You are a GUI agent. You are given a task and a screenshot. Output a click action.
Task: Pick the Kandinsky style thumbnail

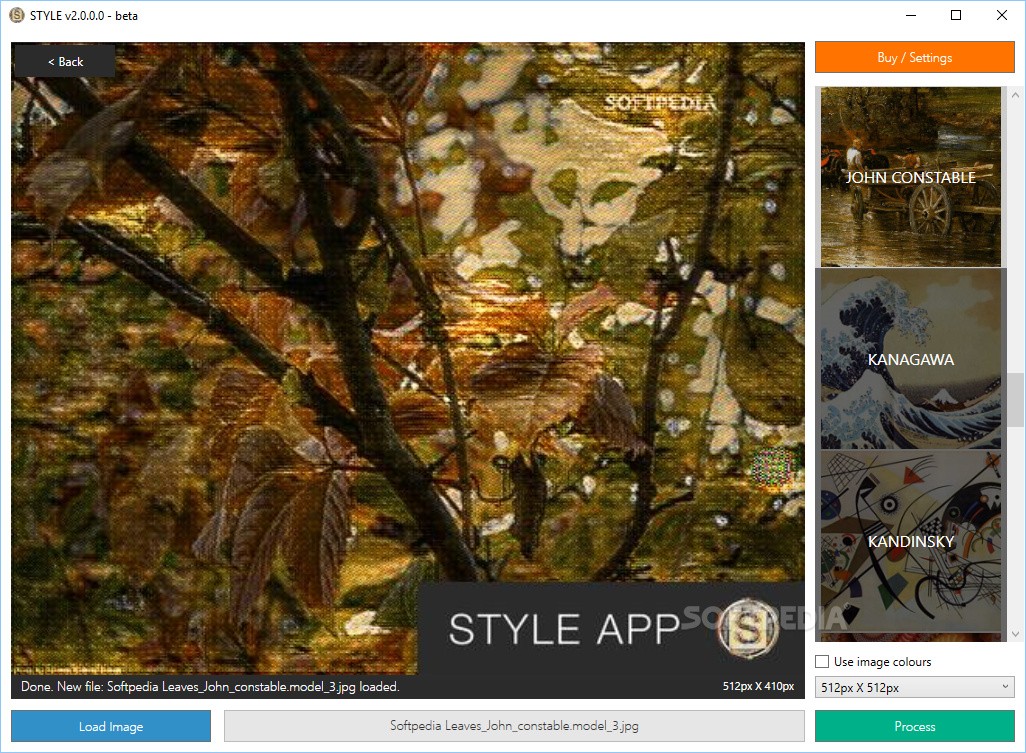[x=910, y=540]
